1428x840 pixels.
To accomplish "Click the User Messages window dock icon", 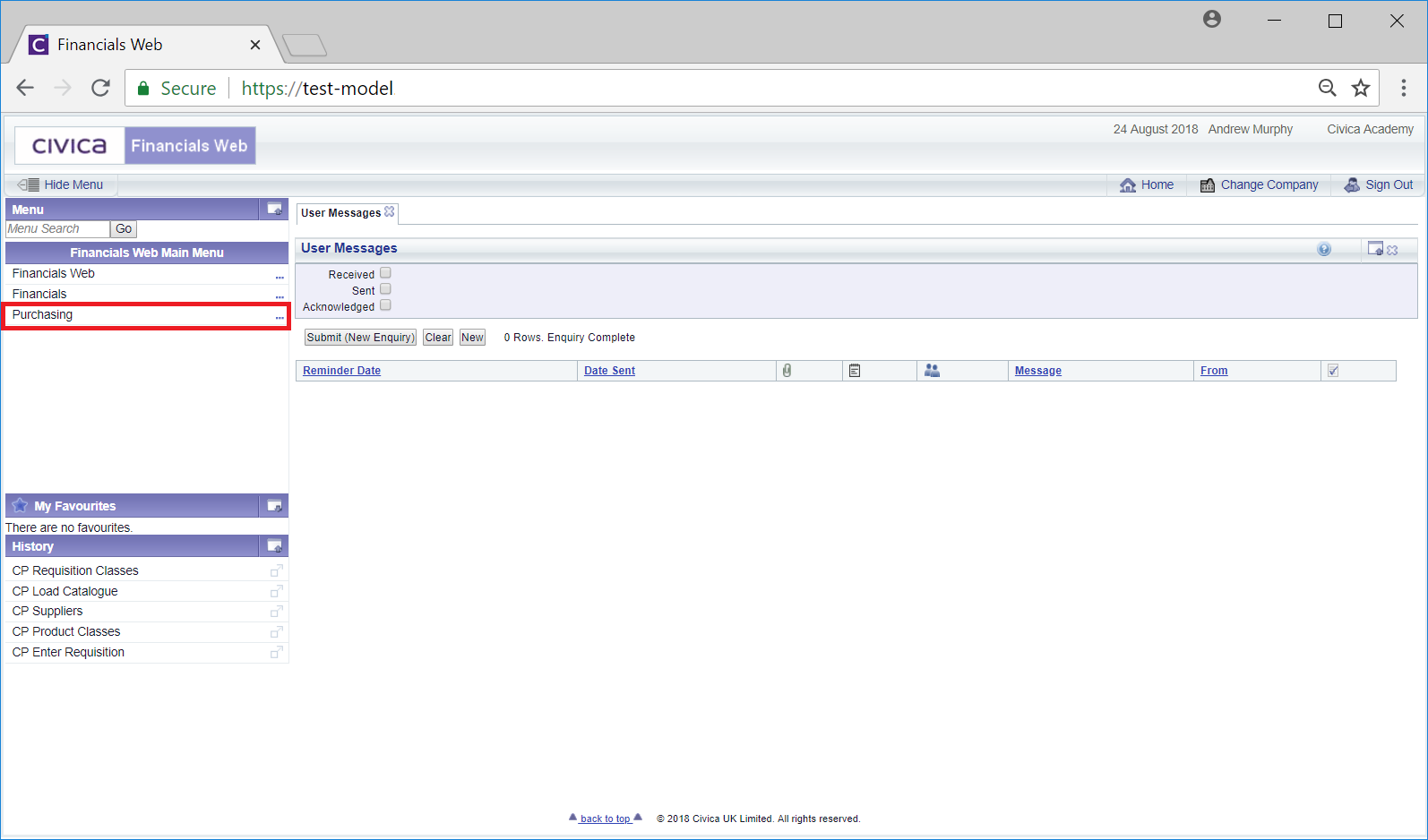I will [1375, 249].
